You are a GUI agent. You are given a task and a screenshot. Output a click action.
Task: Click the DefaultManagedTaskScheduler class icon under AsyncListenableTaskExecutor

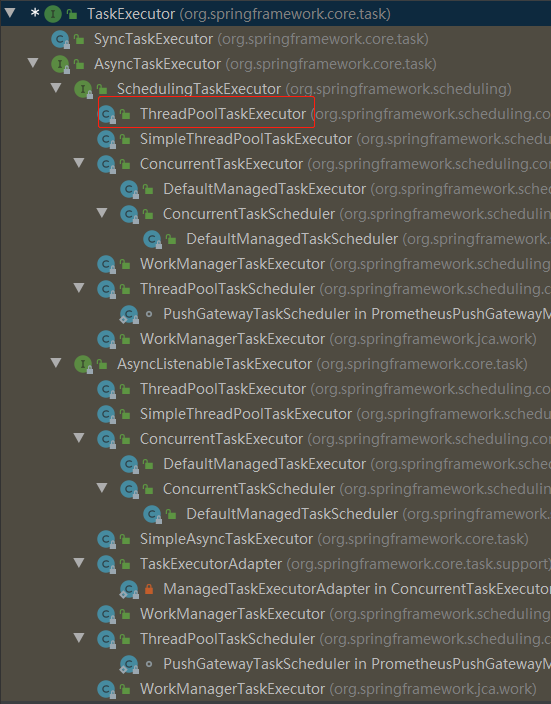tap(152, 514)
